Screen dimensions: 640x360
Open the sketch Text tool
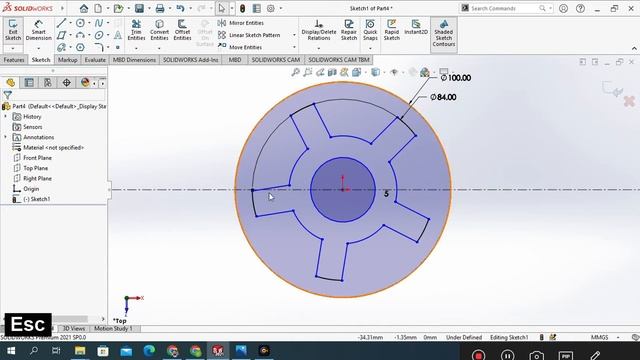click(x=118, y=35)
